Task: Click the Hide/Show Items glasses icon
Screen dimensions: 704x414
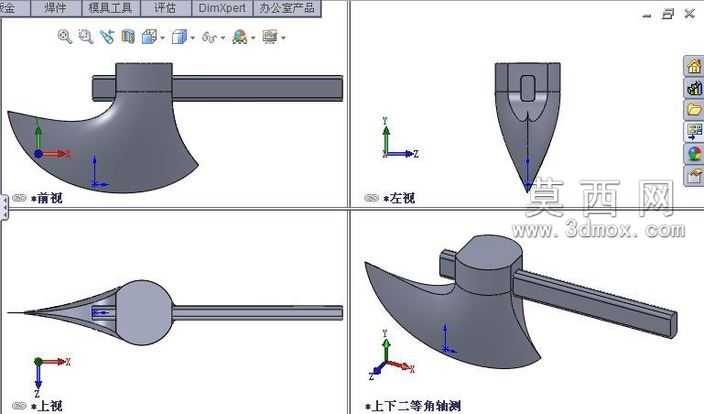Action: [x=209, y=37]
